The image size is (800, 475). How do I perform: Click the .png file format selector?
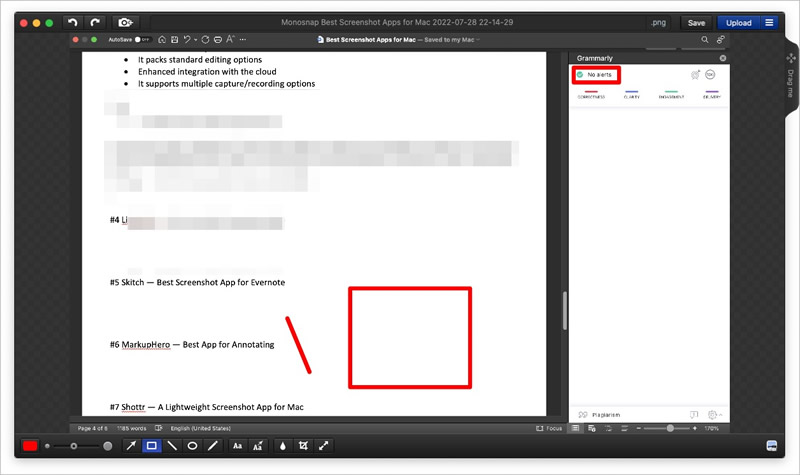point(658,23)
